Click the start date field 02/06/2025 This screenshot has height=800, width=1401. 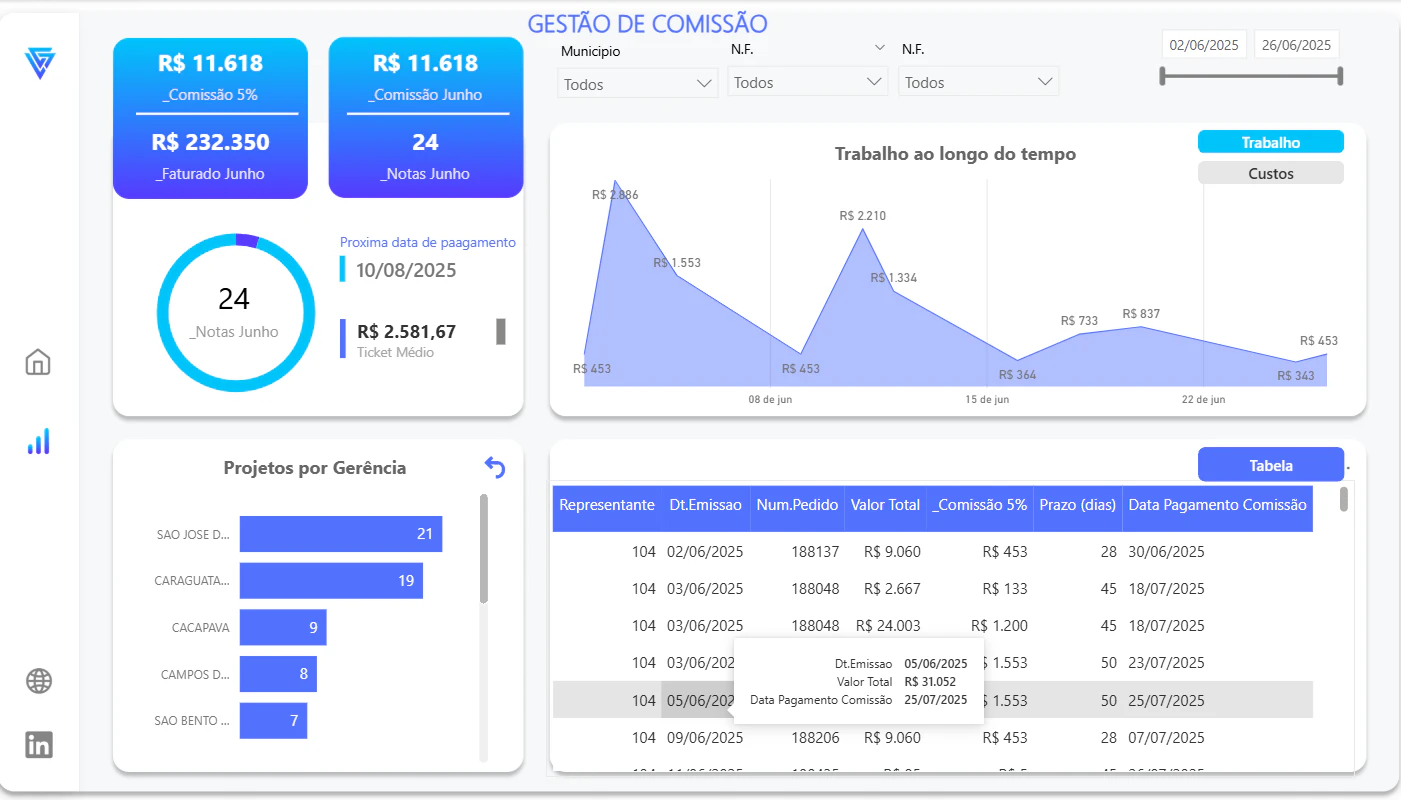pyautogui.click(x=1204, y=45)
